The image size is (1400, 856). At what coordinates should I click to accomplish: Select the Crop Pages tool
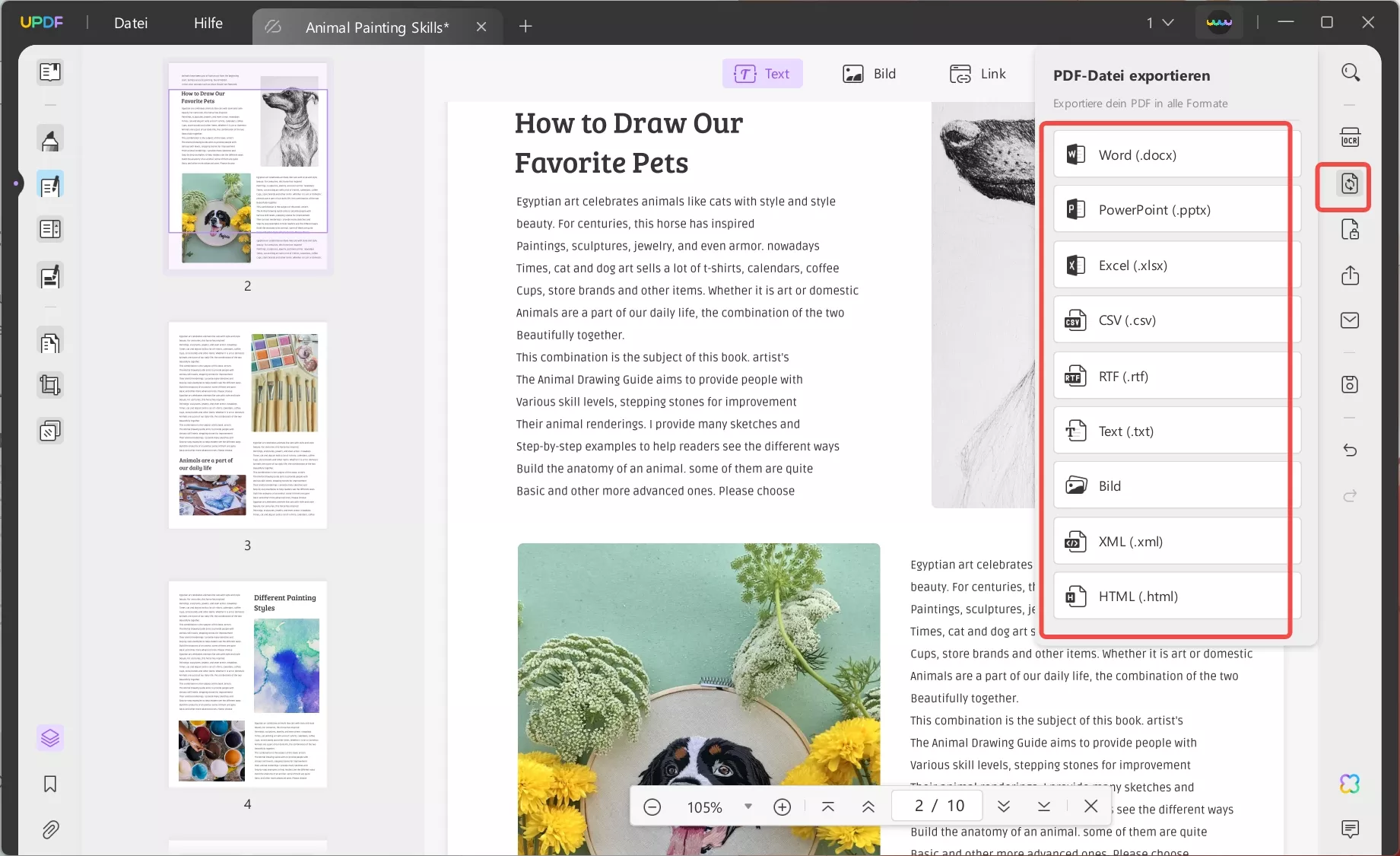(50, 386)
